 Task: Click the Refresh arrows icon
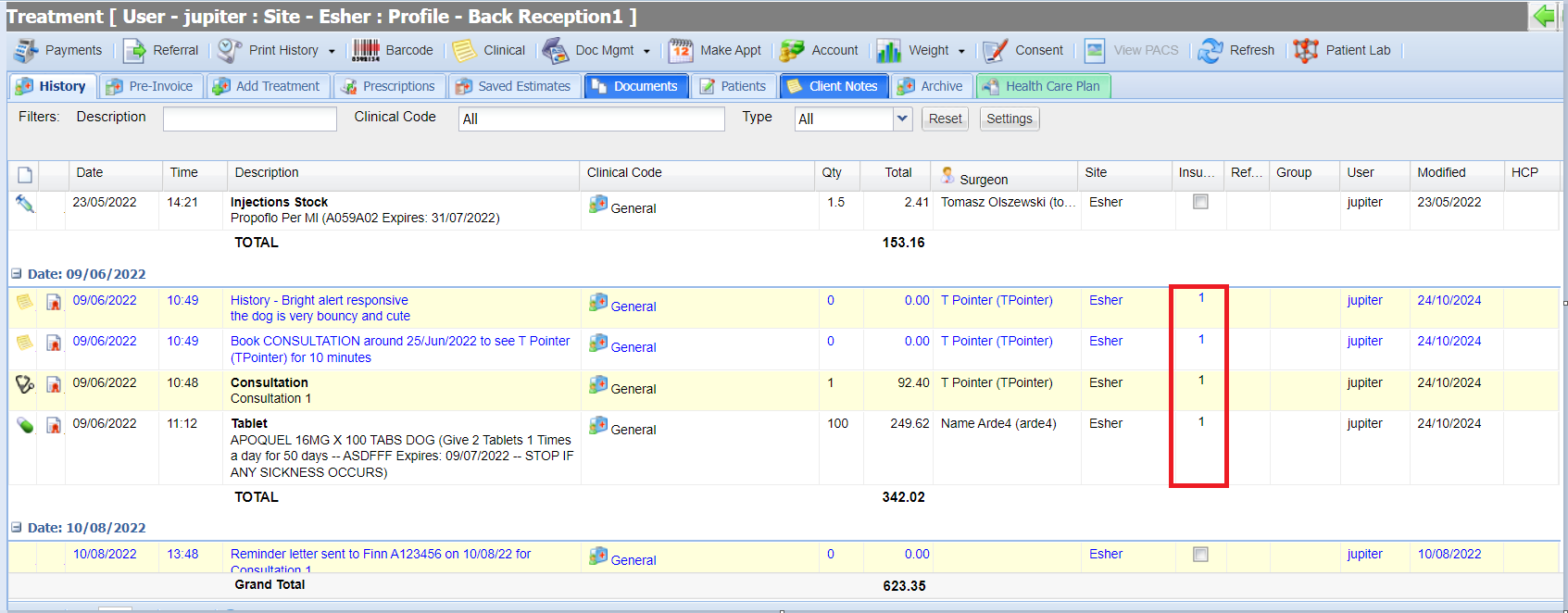coord(1210,50)
